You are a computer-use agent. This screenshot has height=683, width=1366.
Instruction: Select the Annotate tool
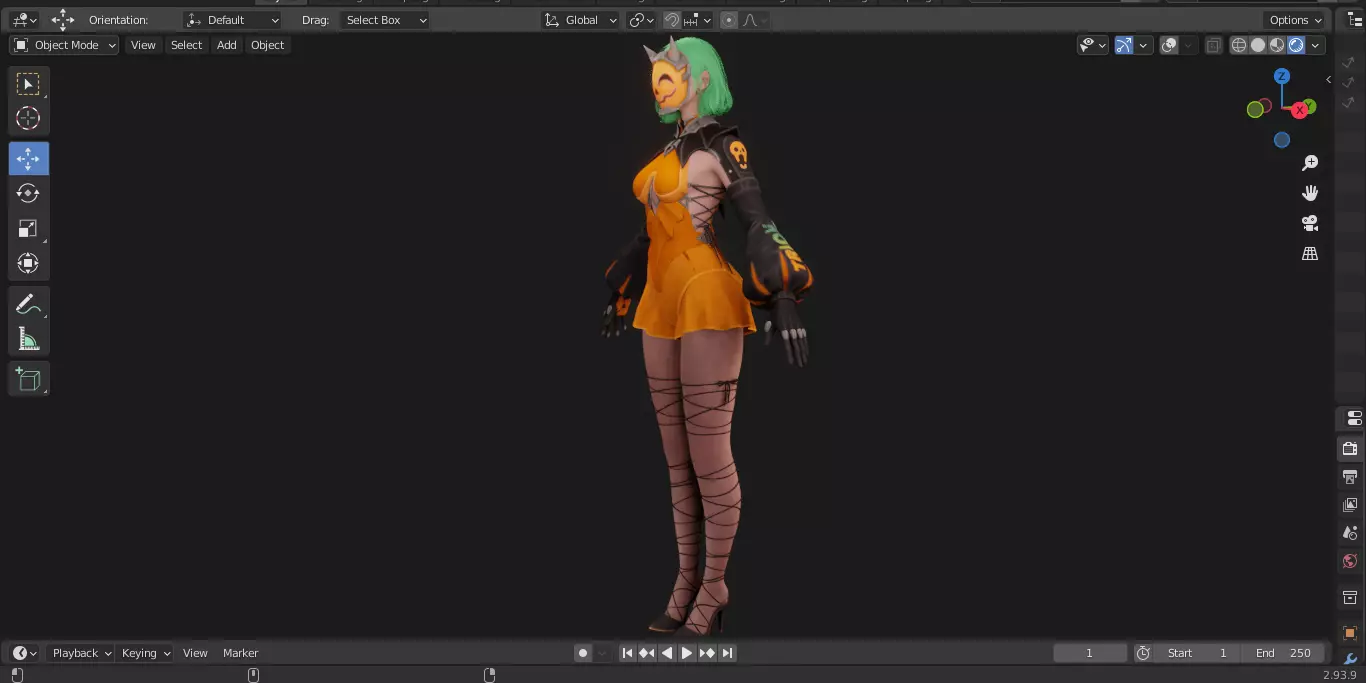(28, 305)
